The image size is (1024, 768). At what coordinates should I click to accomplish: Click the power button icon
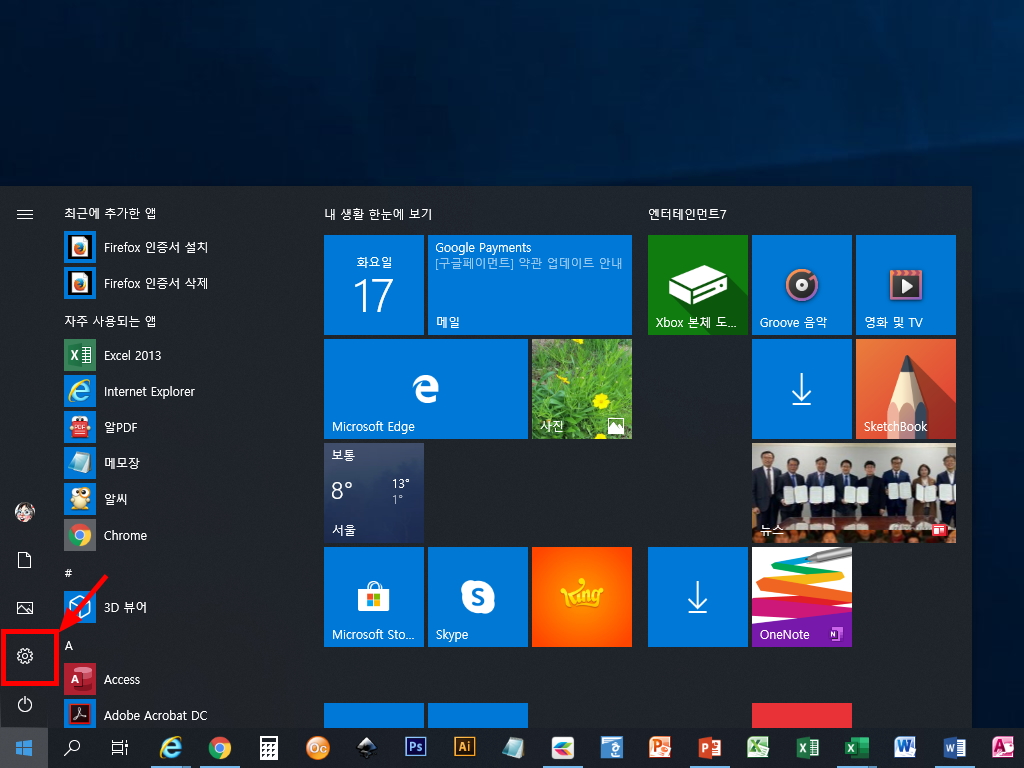pos(25,704)
